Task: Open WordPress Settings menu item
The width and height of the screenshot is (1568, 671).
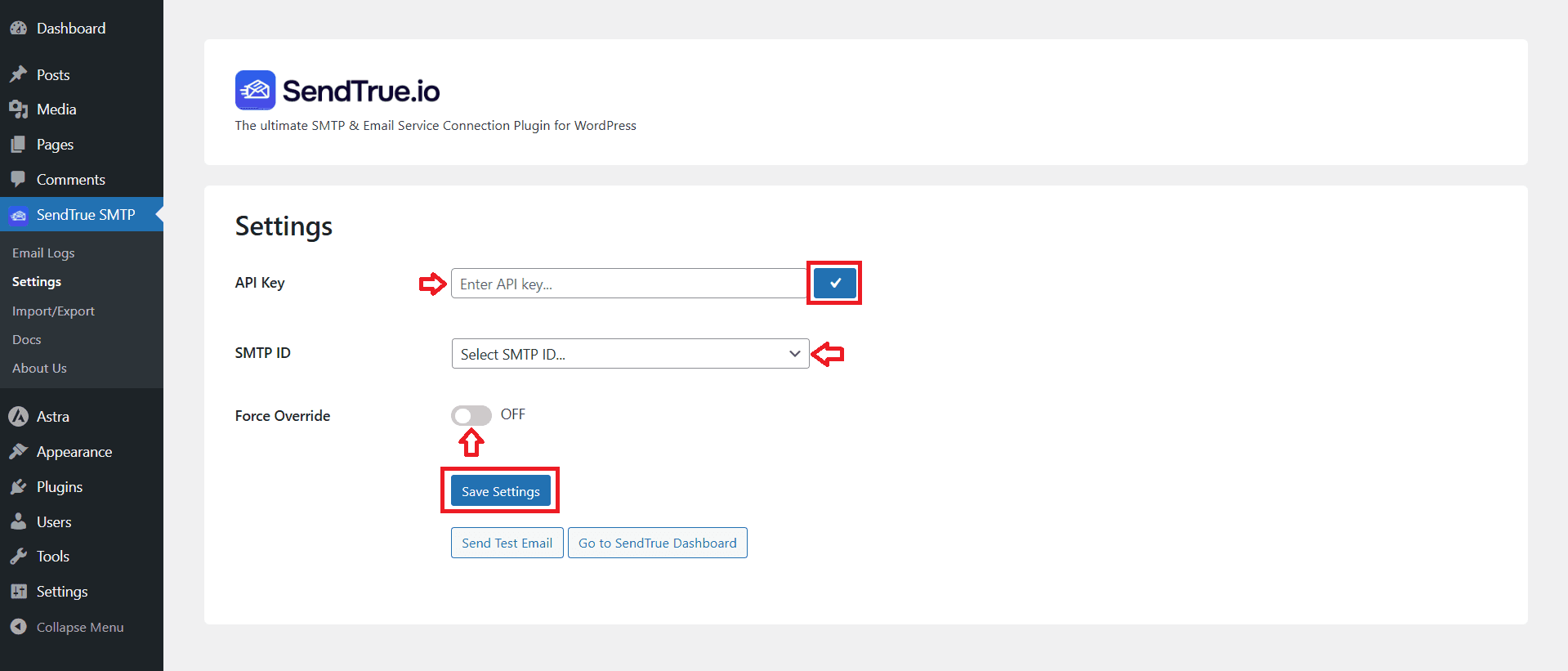Action: (82, 592)
